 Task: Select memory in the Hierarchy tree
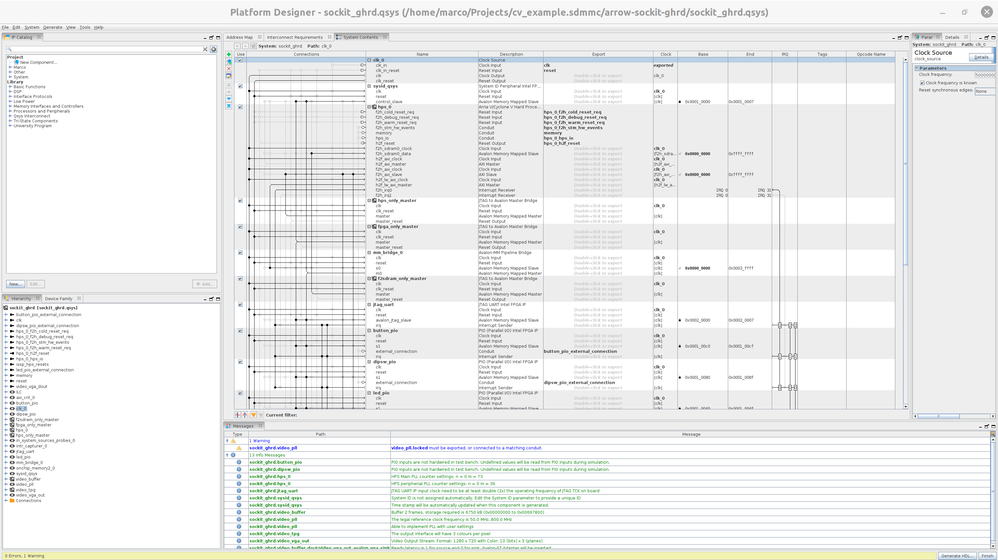coord(22,376)
